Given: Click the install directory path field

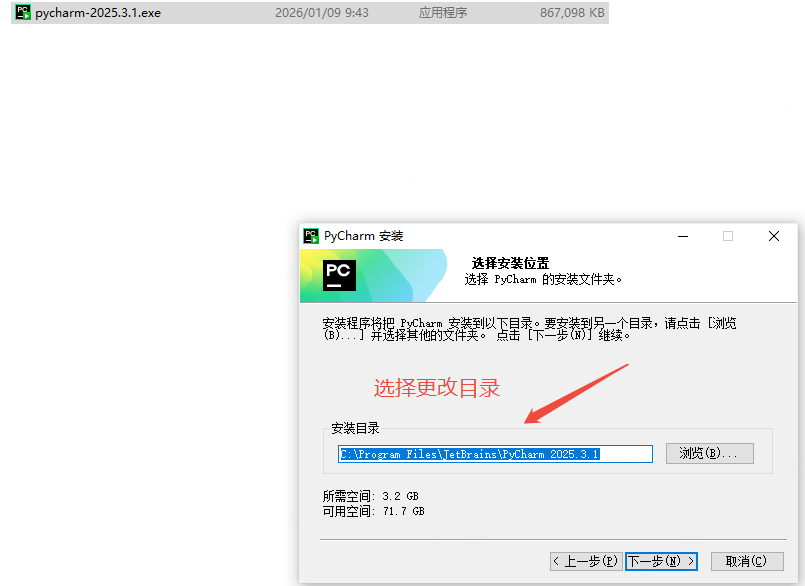Looking at the screenshot, I should point(495,454).
